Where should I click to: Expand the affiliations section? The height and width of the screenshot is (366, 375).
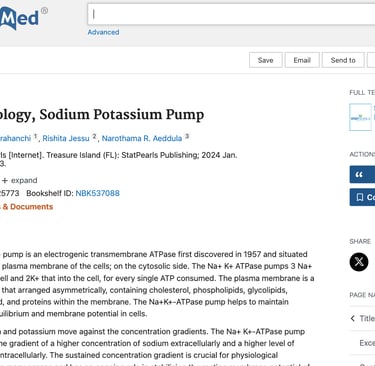[19, 180]
